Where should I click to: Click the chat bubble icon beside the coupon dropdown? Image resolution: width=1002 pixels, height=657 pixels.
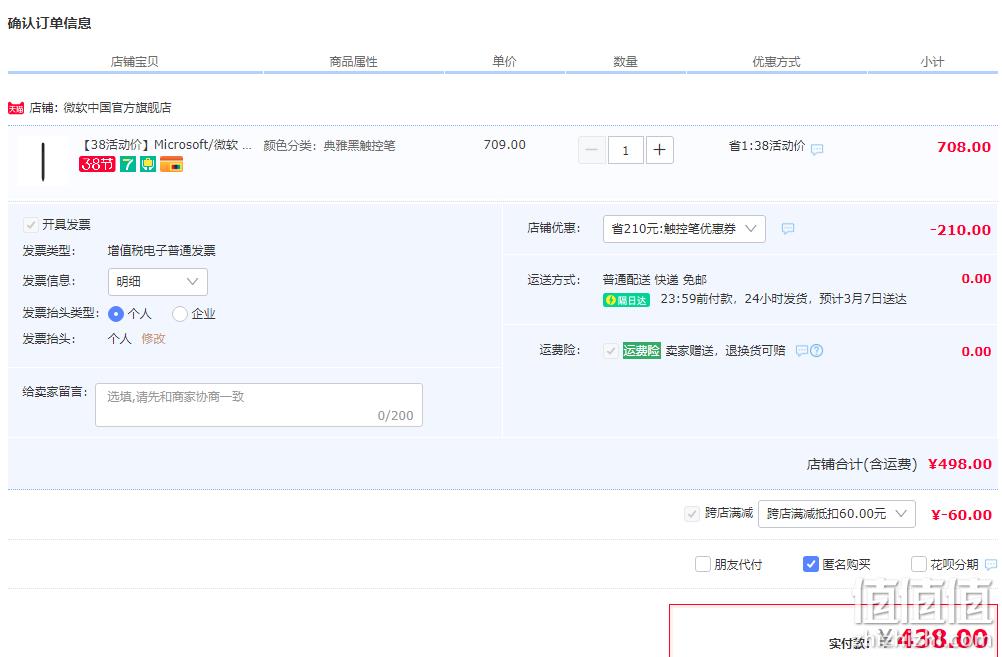(x=788, y=228)
